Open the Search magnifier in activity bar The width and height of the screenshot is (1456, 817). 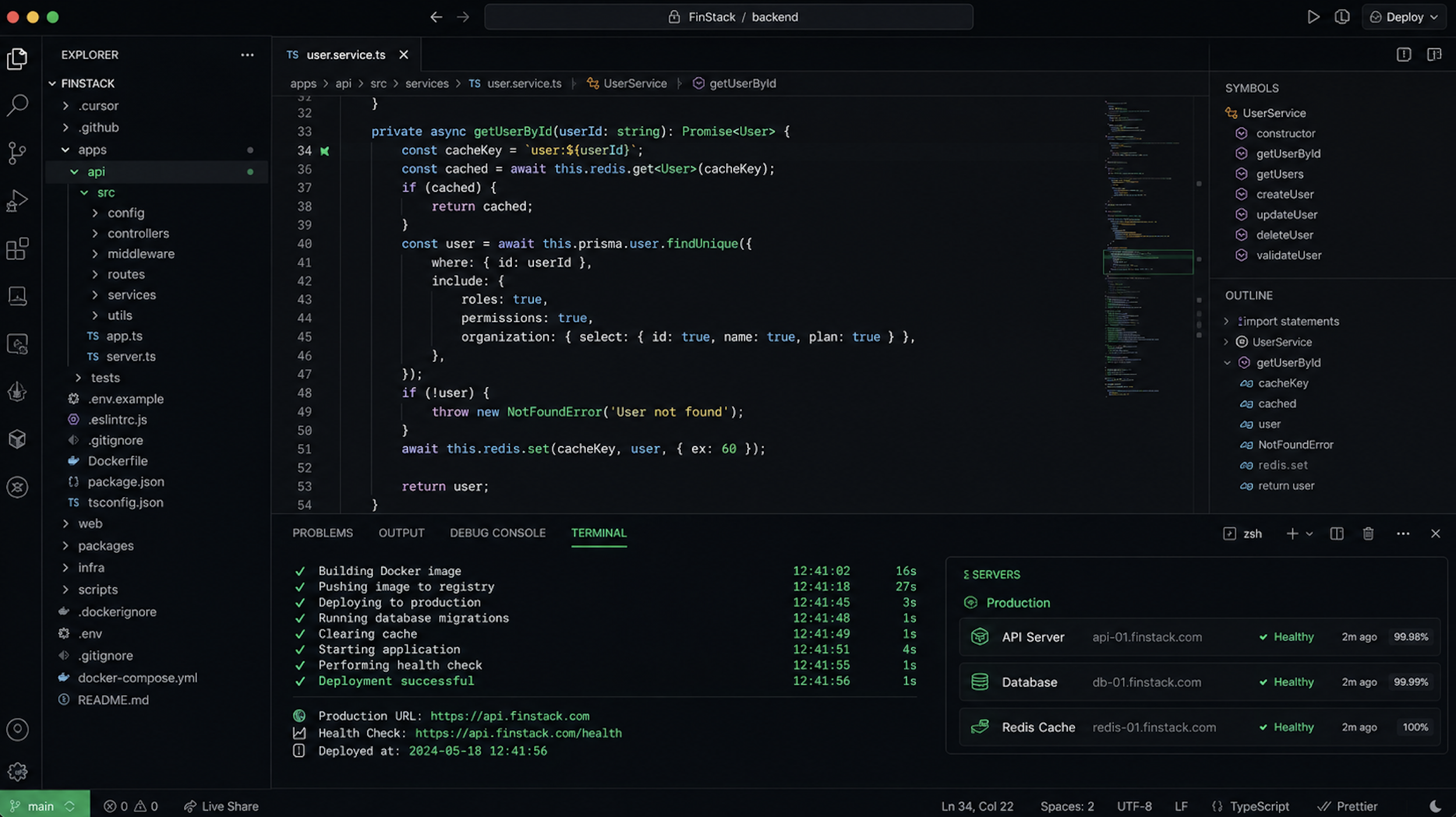click(17, 105)
